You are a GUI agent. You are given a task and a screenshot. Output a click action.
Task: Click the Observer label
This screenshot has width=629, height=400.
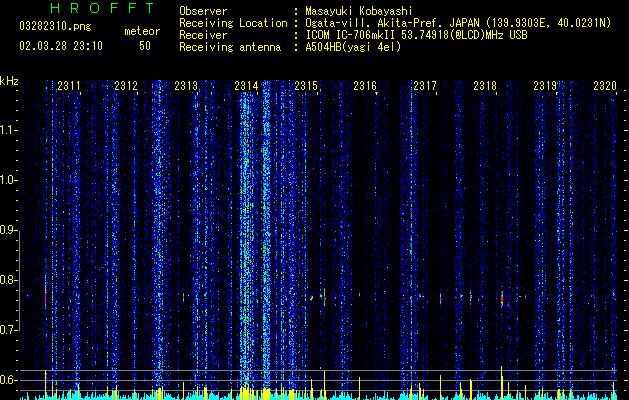pyautogui.click(x=203, y=11)
